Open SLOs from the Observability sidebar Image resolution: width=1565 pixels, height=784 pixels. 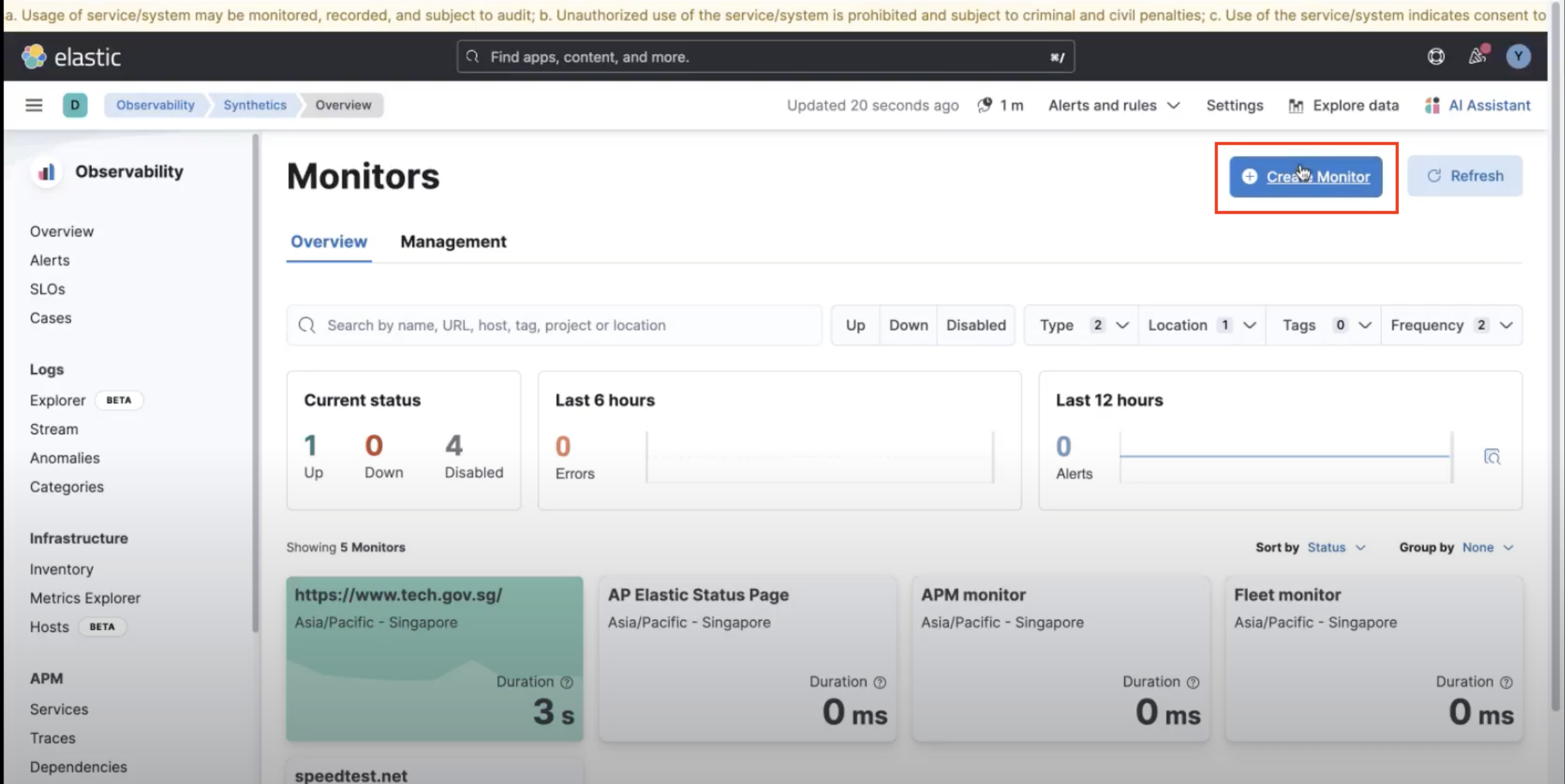point(47,289)
